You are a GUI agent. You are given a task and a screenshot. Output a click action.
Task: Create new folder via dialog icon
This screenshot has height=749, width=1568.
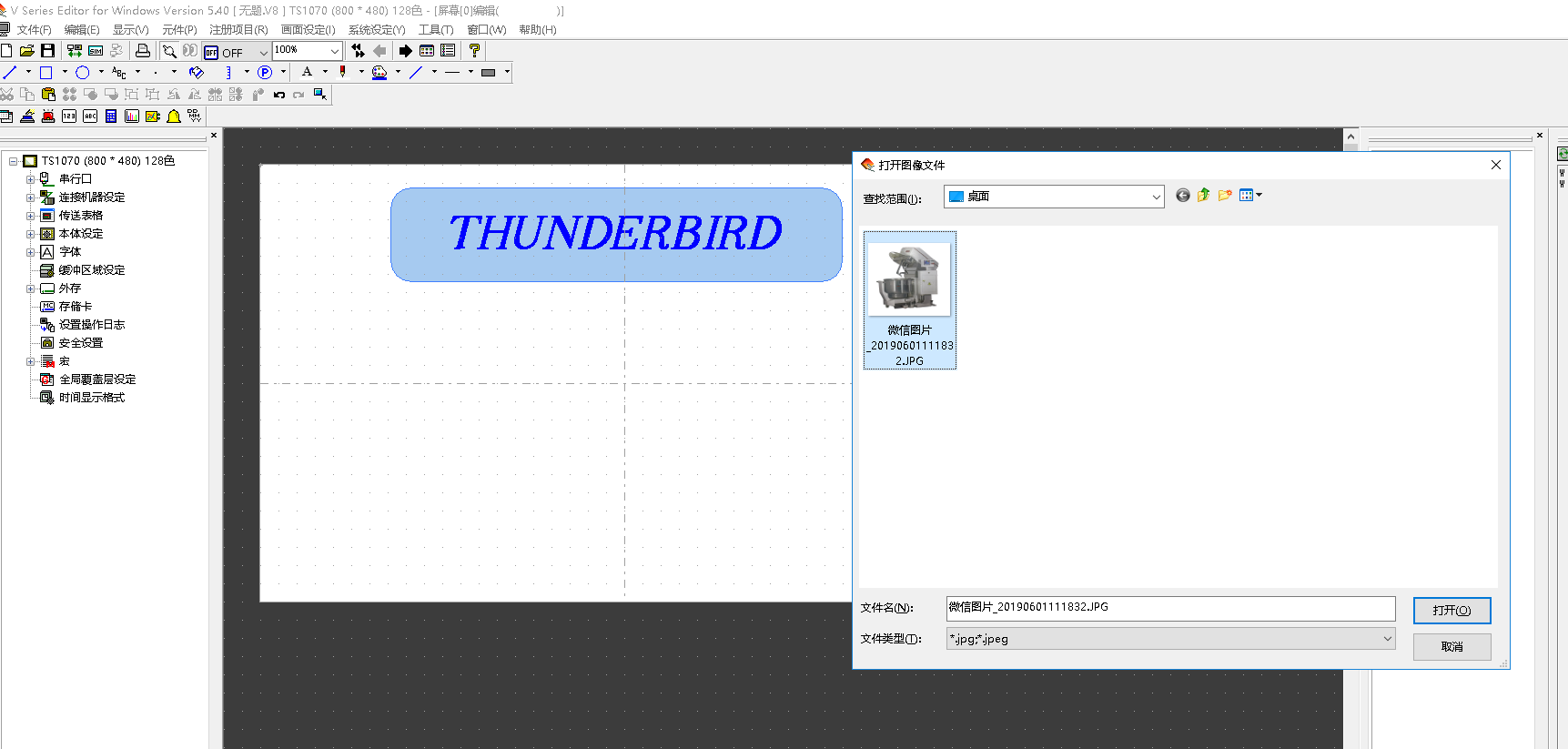(x=1225, y=196)
